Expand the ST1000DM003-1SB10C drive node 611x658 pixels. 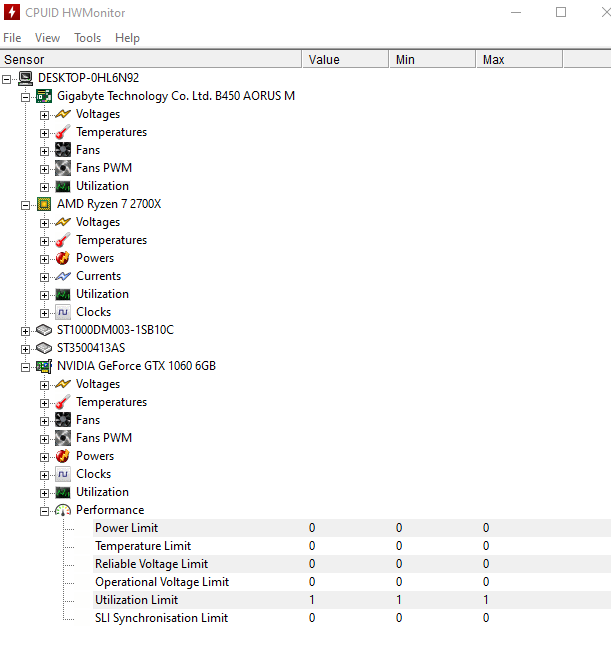26,331
